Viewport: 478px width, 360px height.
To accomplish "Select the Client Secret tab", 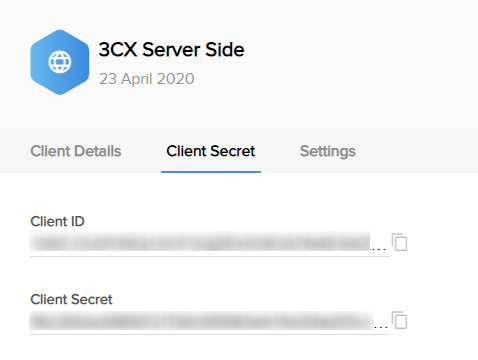I will click(x=211, y=151).
